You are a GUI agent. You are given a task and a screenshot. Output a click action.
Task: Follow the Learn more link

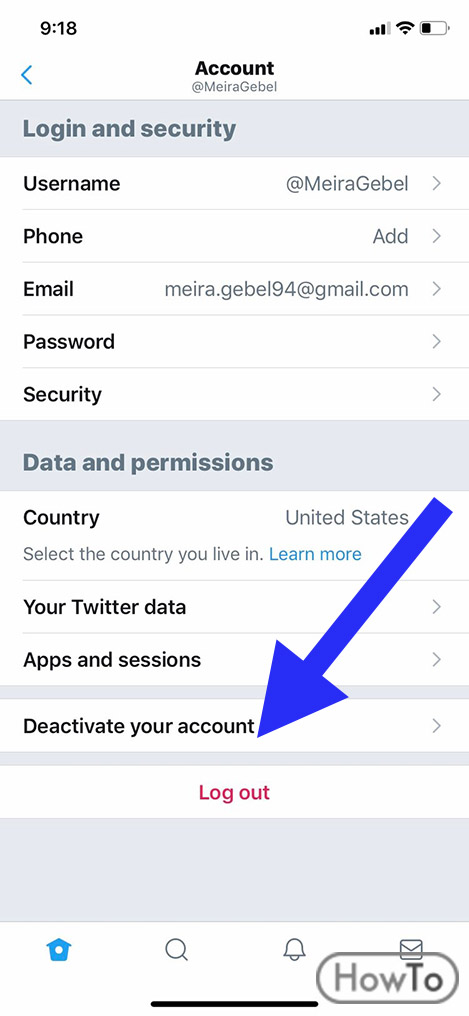[315, 554]
